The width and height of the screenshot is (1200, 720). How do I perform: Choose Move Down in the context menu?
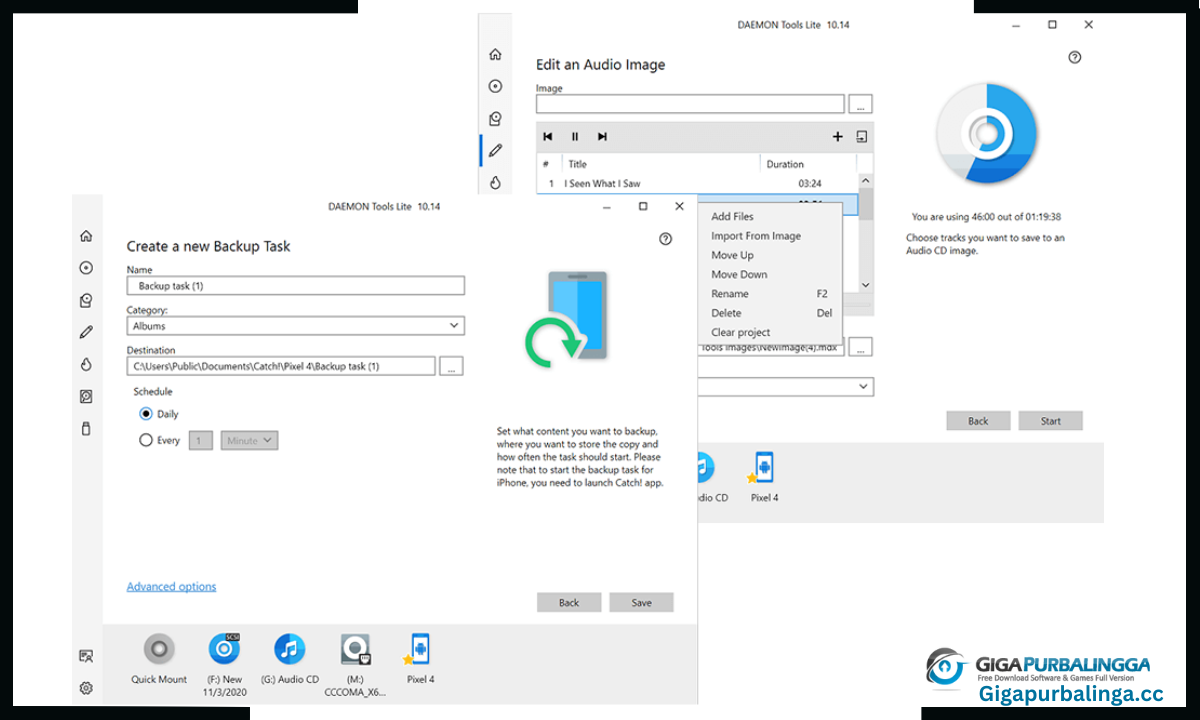tap(739, 274)
